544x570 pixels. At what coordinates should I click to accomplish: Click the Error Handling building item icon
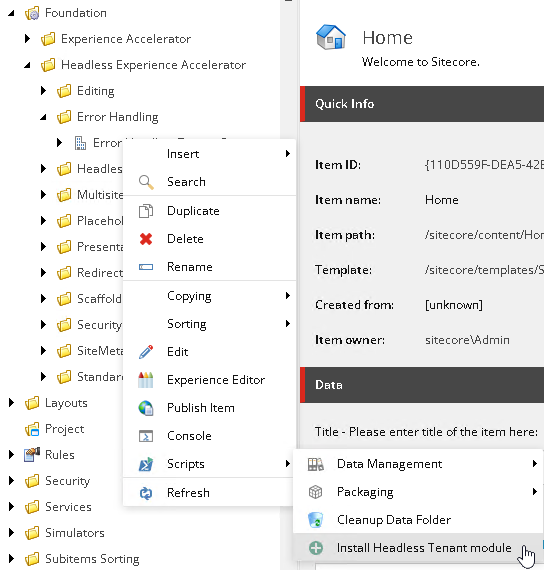click(x=80, y=143)
